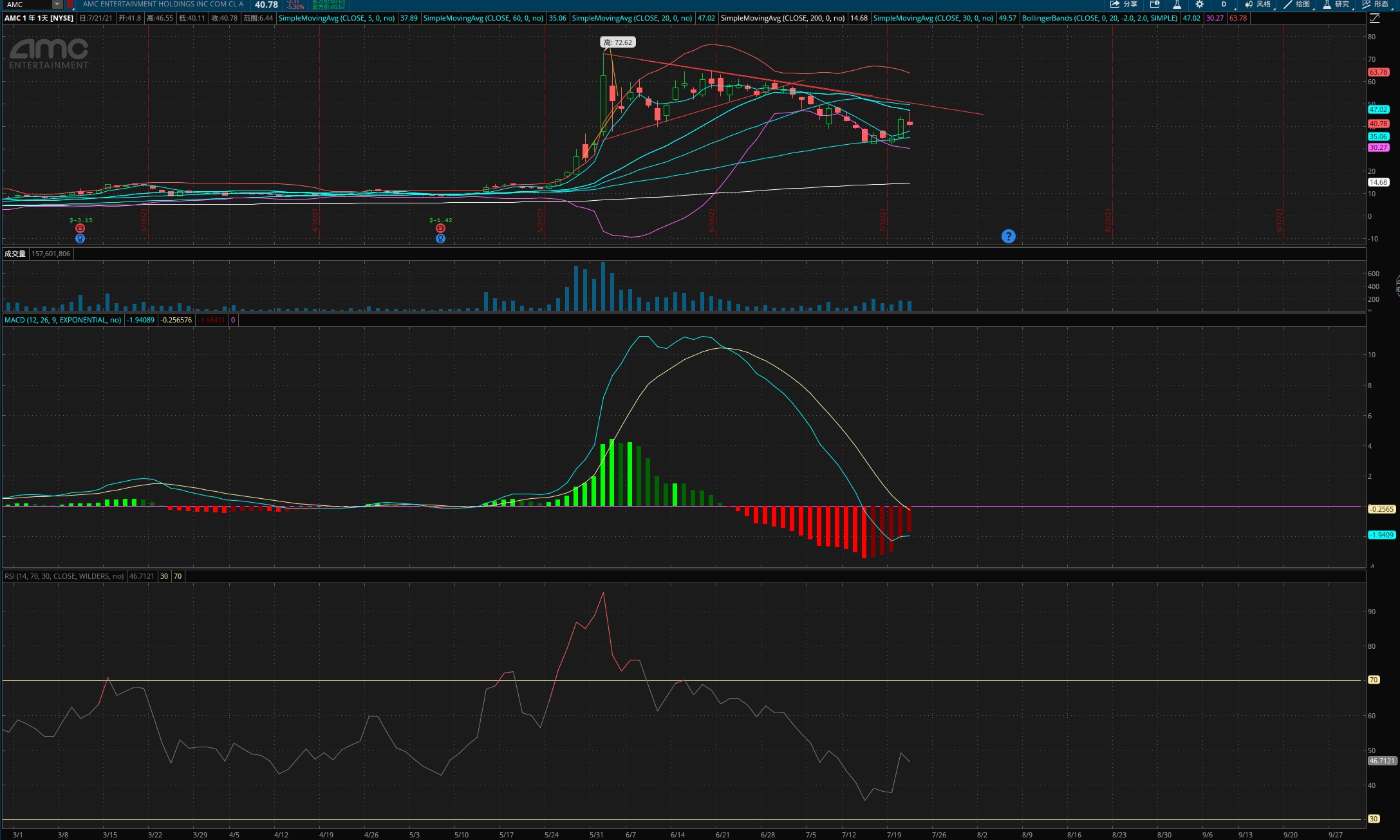Click the earnings phone icon labeled $-3.15
Screen dimensions: 1400x840
pos(80,229)
